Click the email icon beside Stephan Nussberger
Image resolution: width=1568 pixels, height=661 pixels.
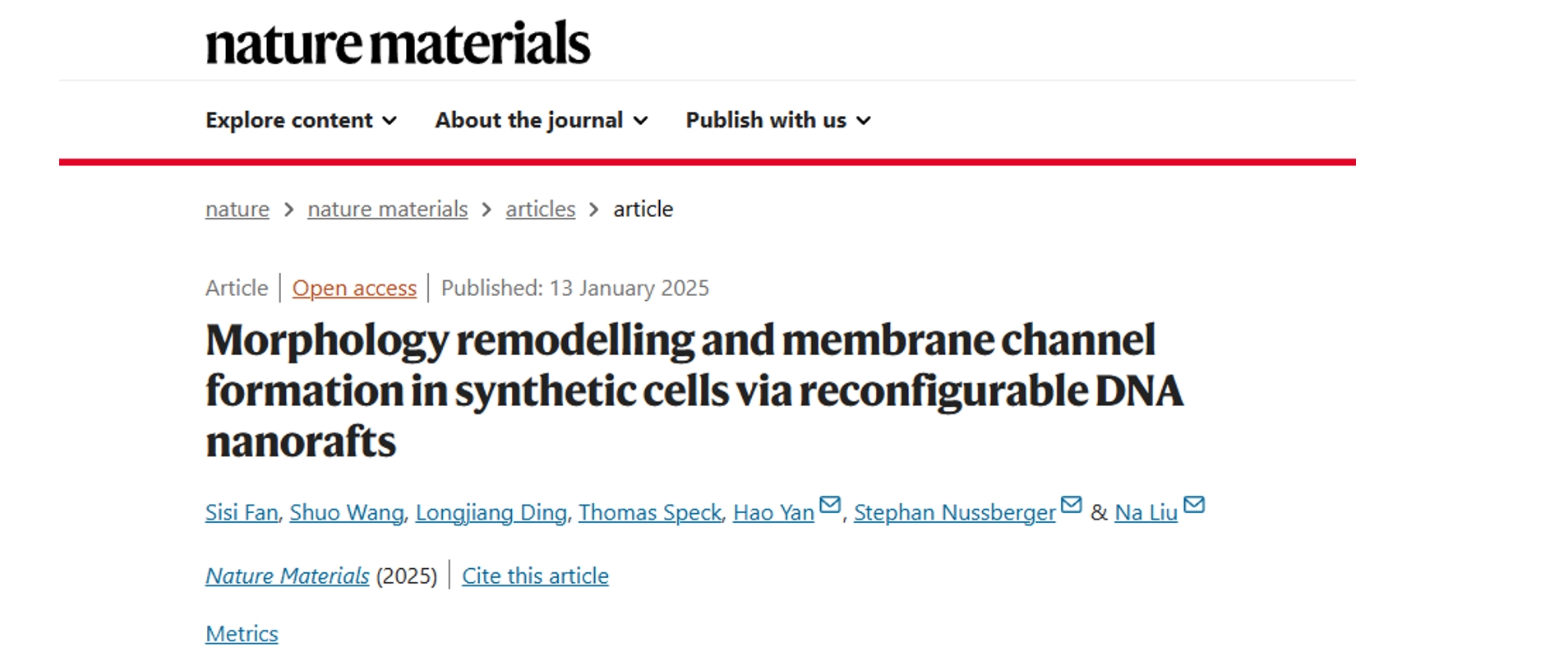tap(1071, 505)
